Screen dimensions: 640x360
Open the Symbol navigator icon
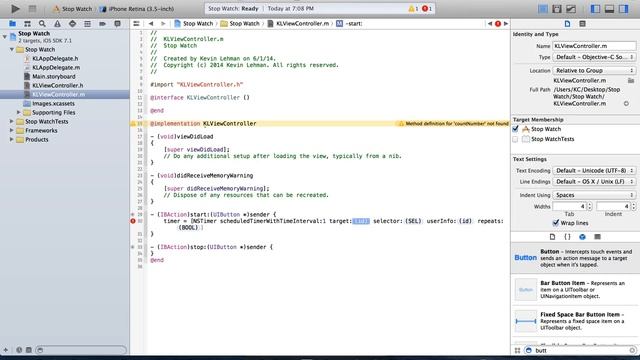click(x=27, y=24)
